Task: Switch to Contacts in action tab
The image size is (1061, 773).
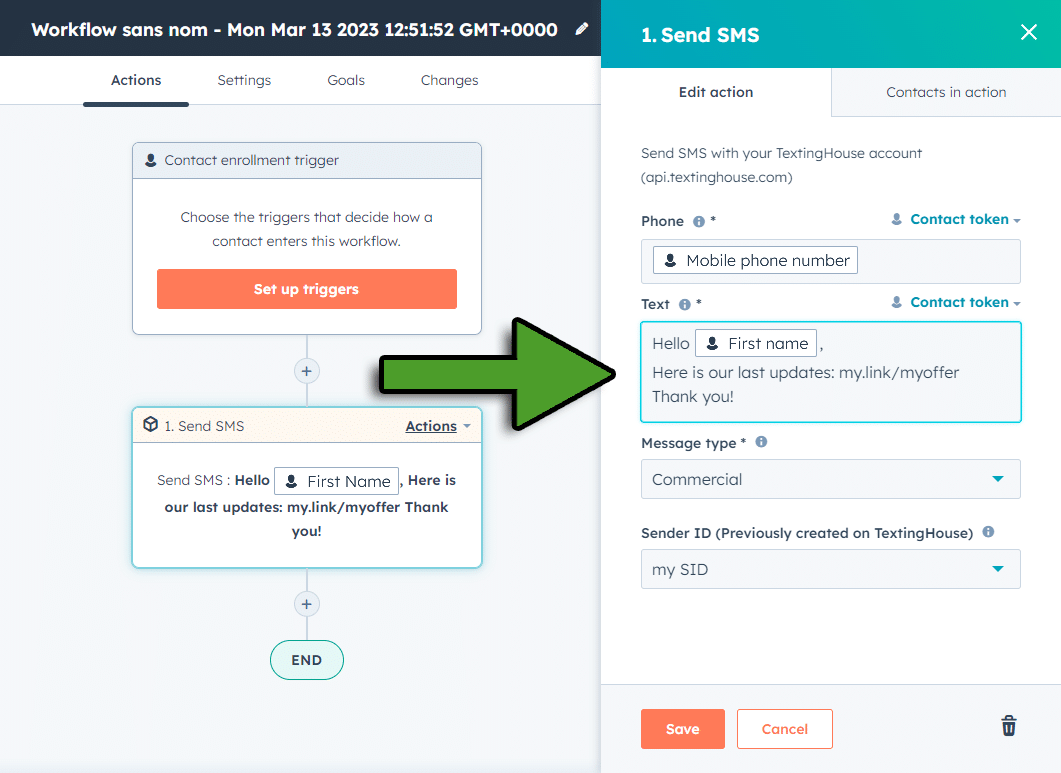Action: pos(946,92)
